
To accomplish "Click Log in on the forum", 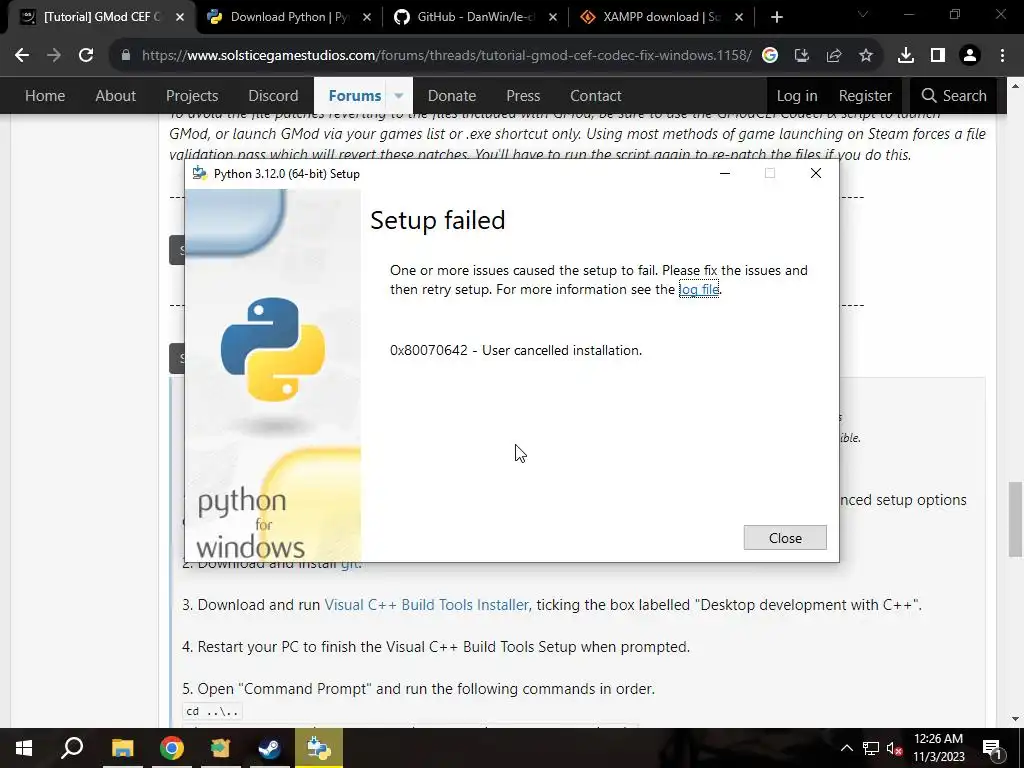I will pyautogui.click(x=797, y=95).
